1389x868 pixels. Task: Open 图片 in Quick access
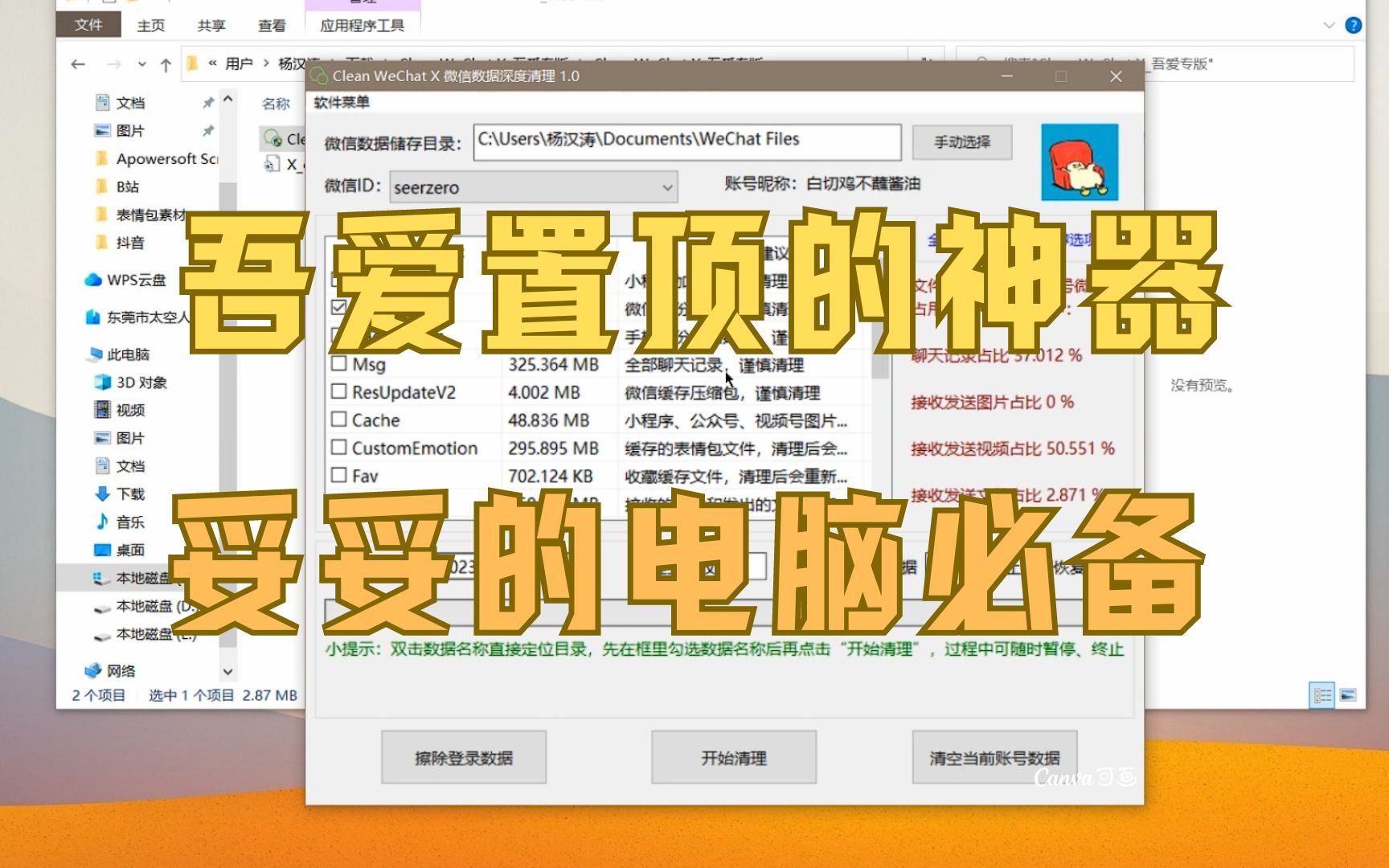pos(130,131)
